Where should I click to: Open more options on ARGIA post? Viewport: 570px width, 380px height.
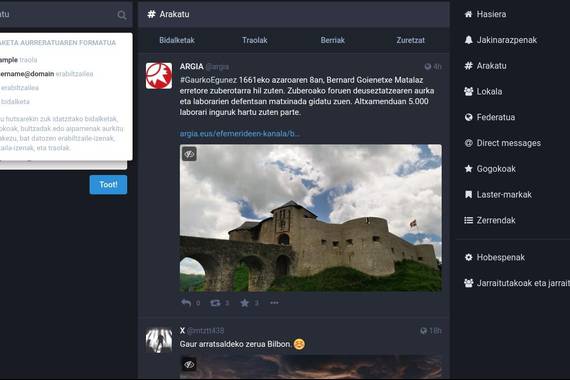274,303
